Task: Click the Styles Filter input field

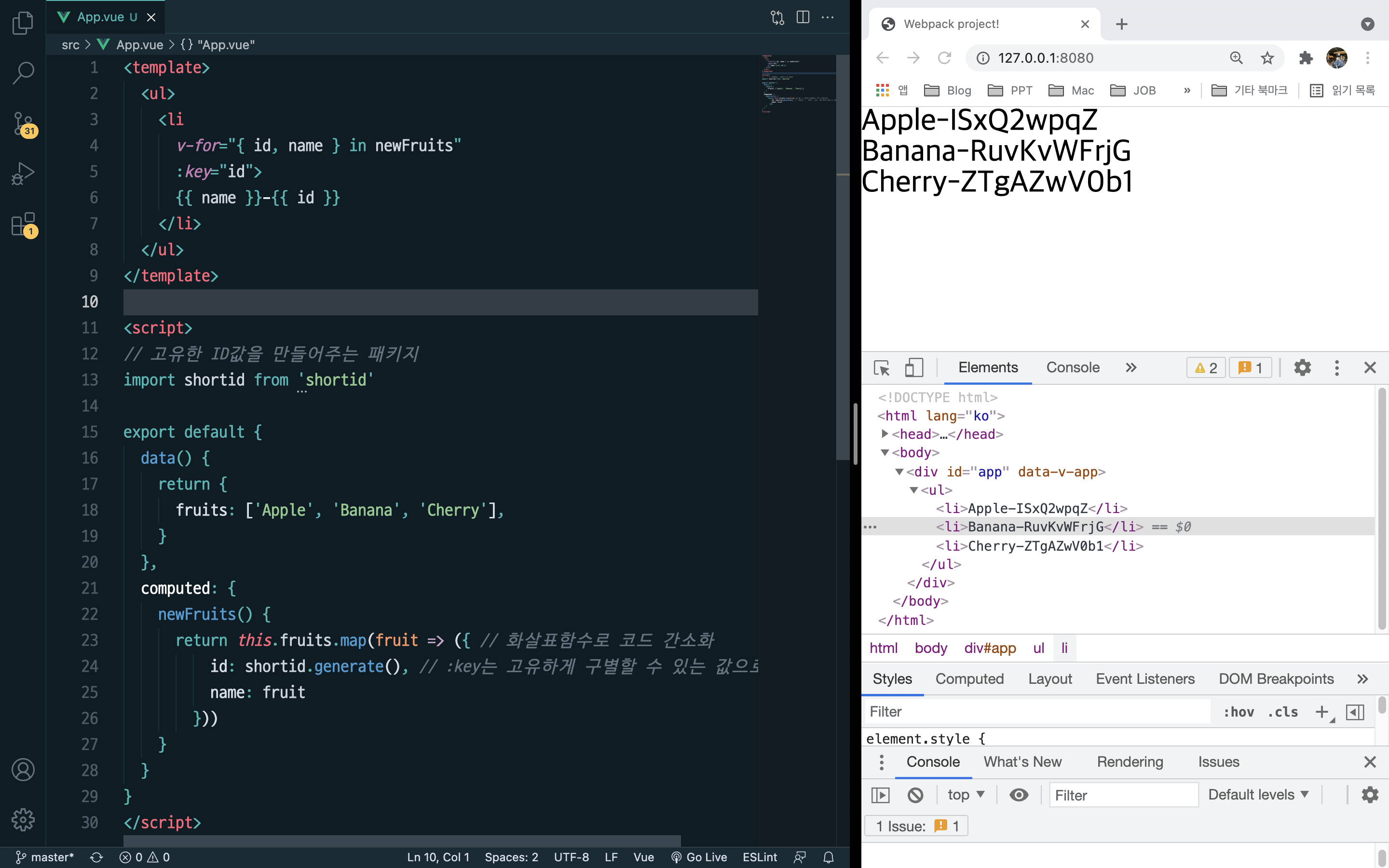Action: tap(1036, 712)
